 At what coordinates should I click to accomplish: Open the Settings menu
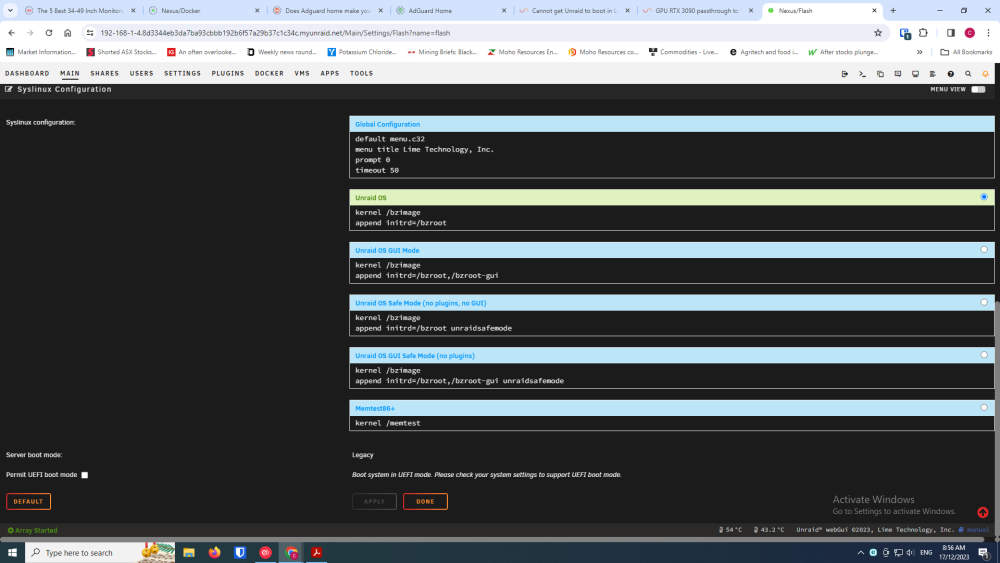(x=182, y=73)
